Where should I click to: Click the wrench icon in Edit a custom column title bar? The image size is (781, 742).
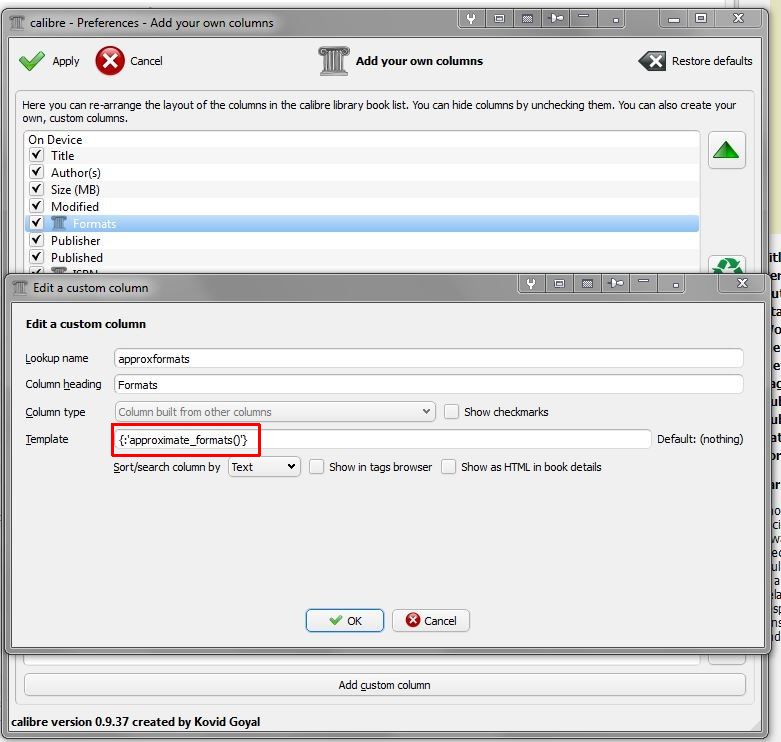[531, 284]
